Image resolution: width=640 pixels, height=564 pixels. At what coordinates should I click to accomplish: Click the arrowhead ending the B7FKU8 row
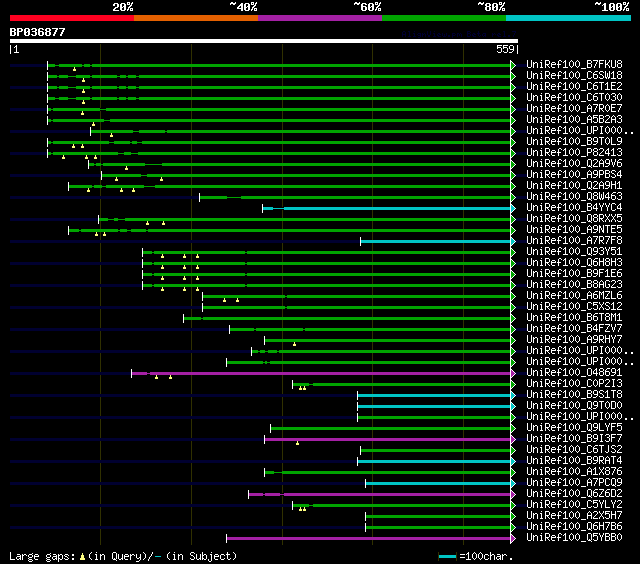click(x=513, y=65)
